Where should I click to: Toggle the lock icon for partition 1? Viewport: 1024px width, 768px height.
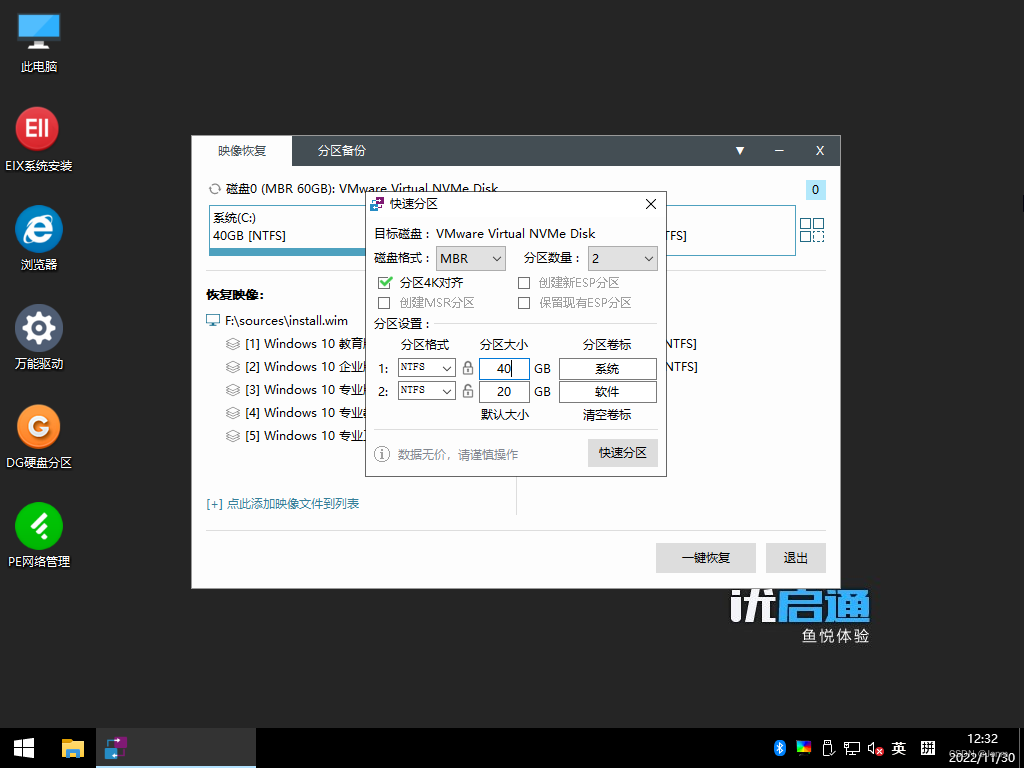pyautogui.click(x=468, y=368)
